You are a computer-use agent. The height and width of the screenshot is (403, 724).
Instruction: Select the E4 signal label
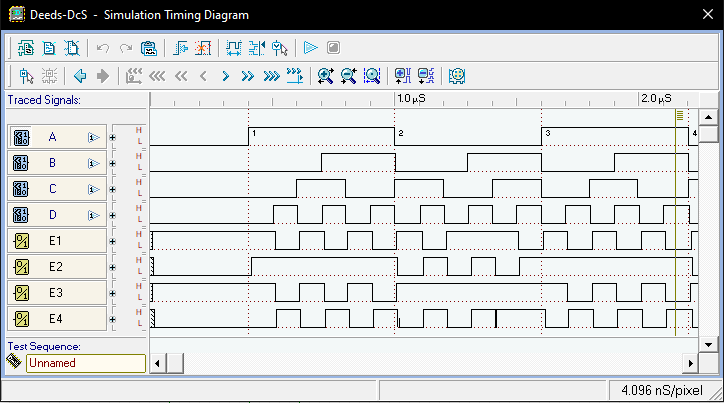tap(55, 319)
